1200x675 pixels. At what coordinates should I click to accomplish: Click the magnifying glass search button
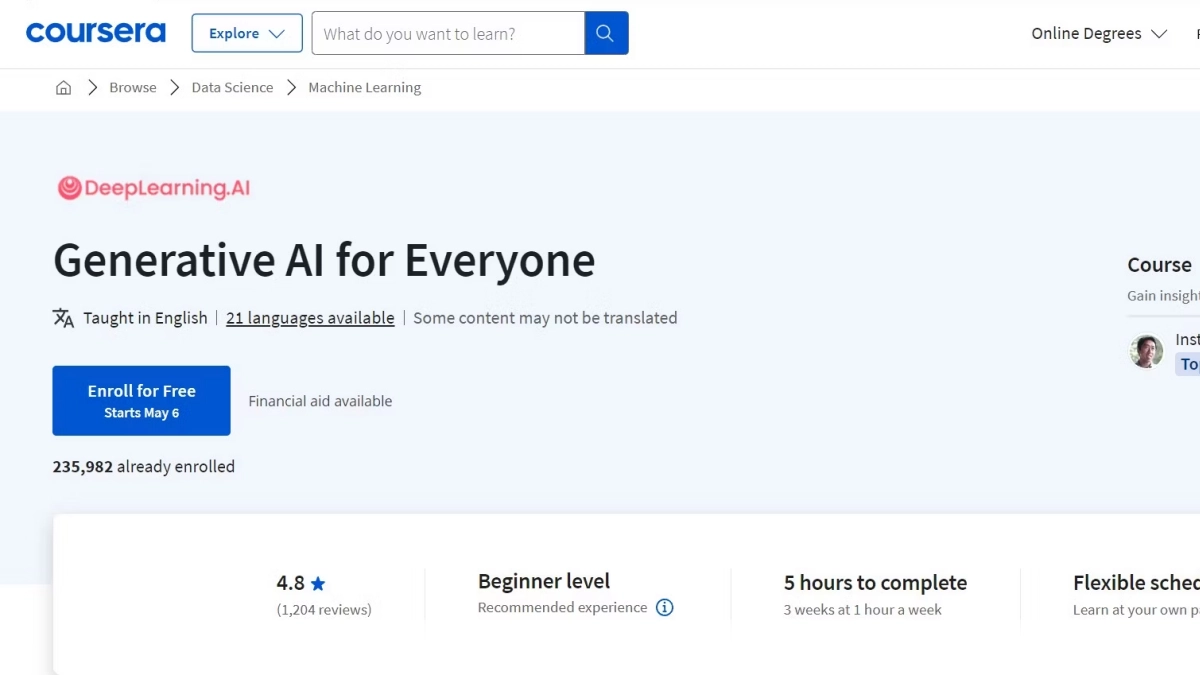(x=605, y=33)
